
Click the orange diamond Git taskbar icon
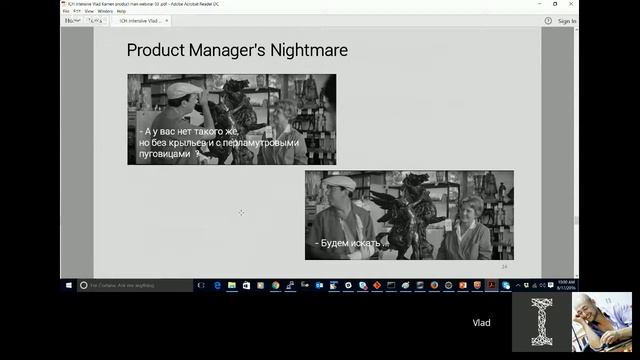click(377, 285)
